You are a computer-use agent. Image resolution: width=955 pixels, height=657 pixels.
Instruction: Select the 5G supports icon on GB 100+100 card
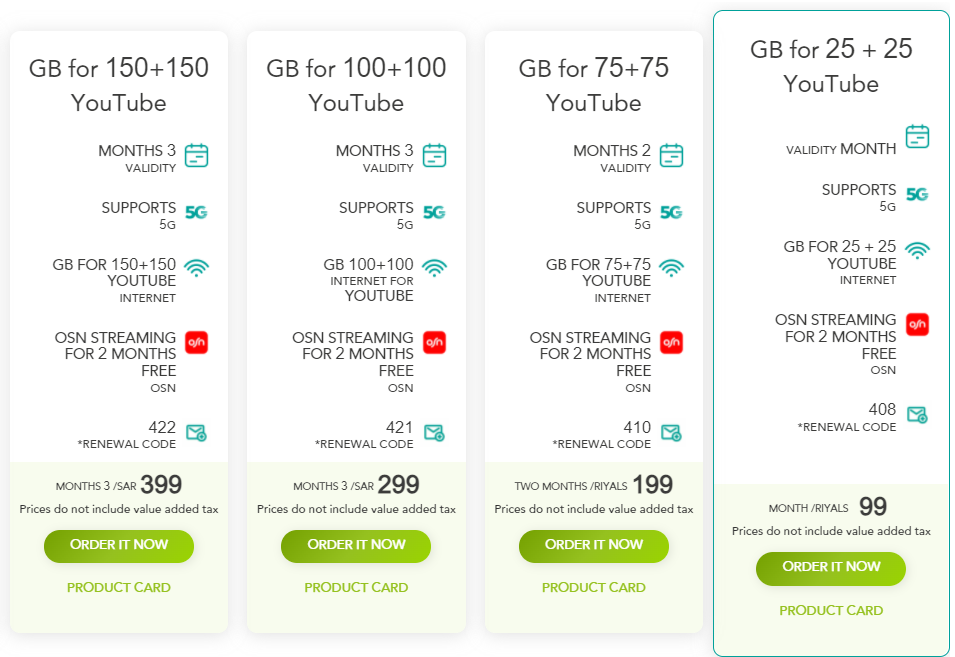tap(434, 211)
